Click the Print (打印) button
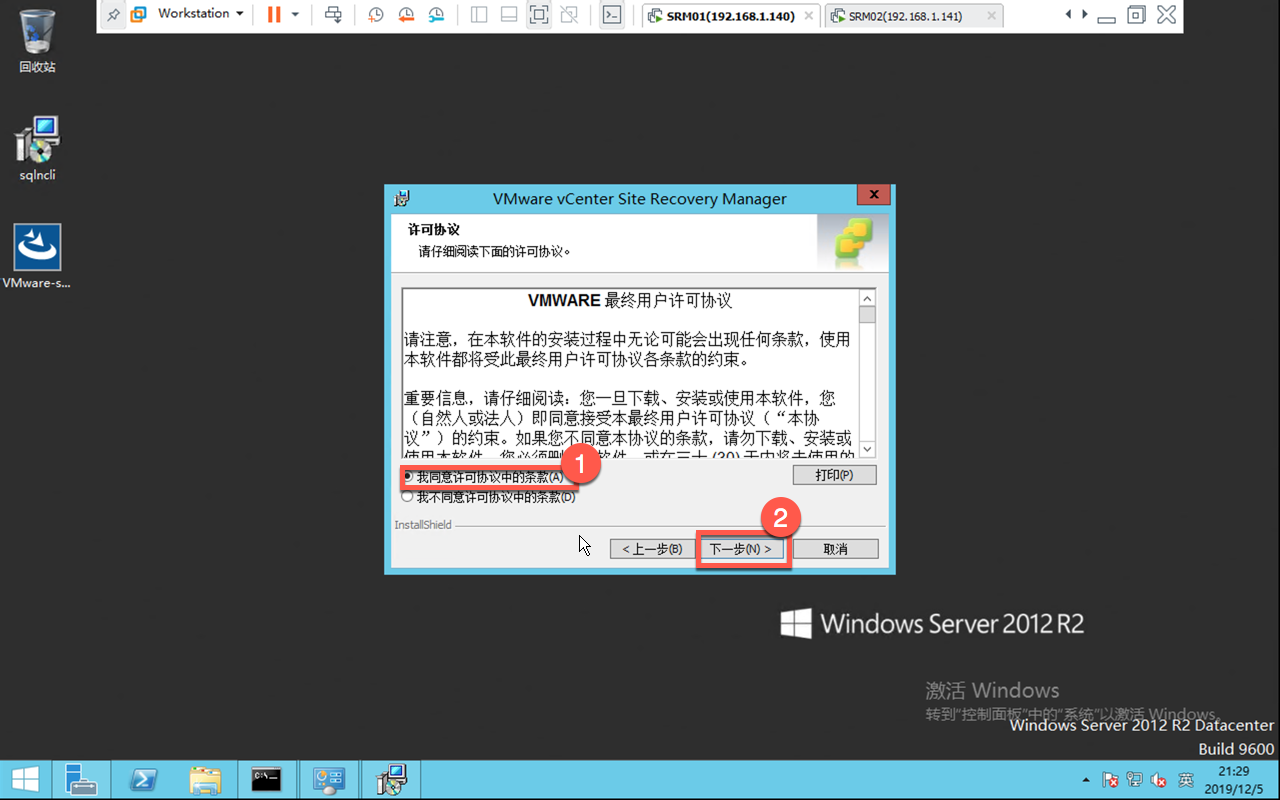Image resolution: width=1280 pixels, height=800 pixels. (x=834, y=475)
